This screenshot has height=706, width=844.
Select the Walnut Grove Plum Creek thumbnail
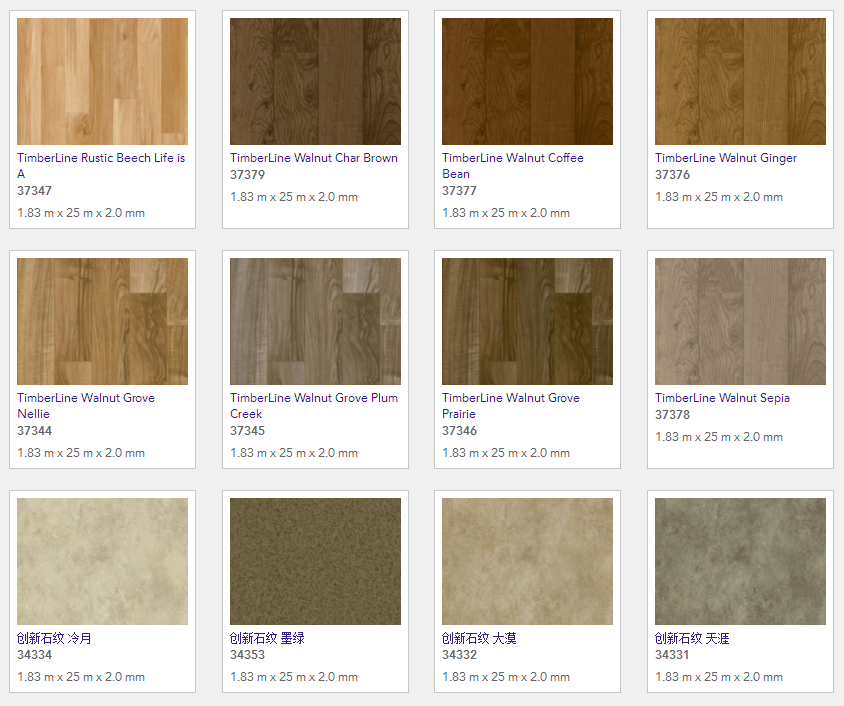point(315,321)
